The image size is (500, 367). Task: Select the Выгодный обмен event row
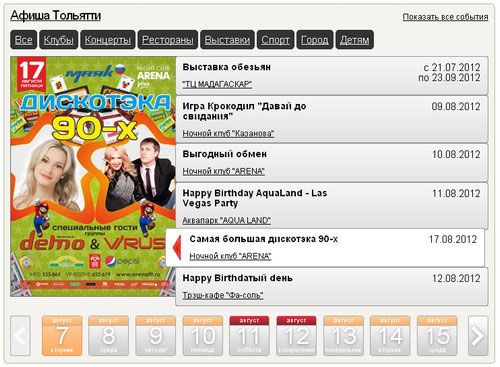coord(332,163)
